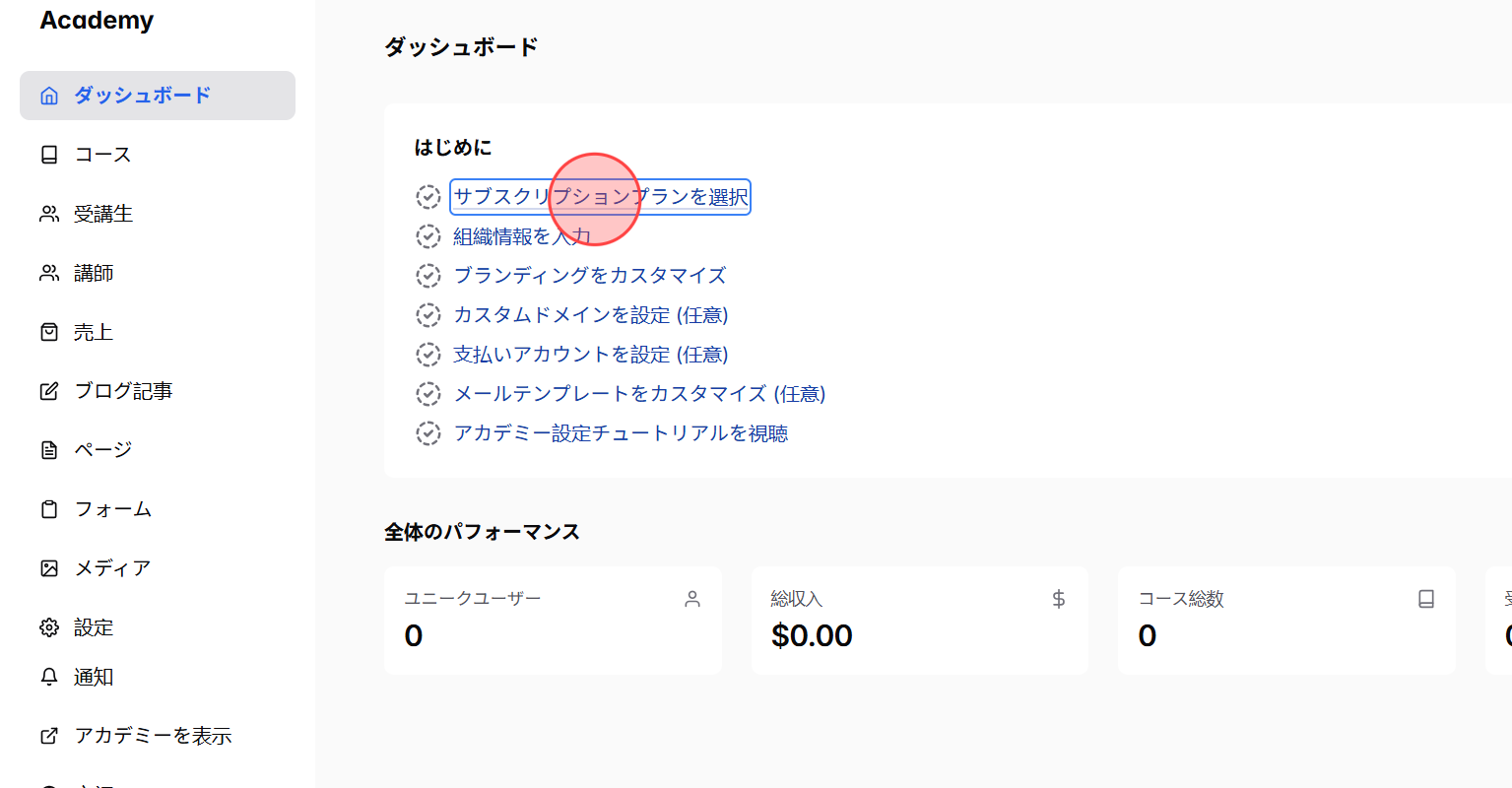The width and height of the screenshot is (1512, 788).
Task: Open 設定 with the gear icon
Action: [x=48, y=626]
